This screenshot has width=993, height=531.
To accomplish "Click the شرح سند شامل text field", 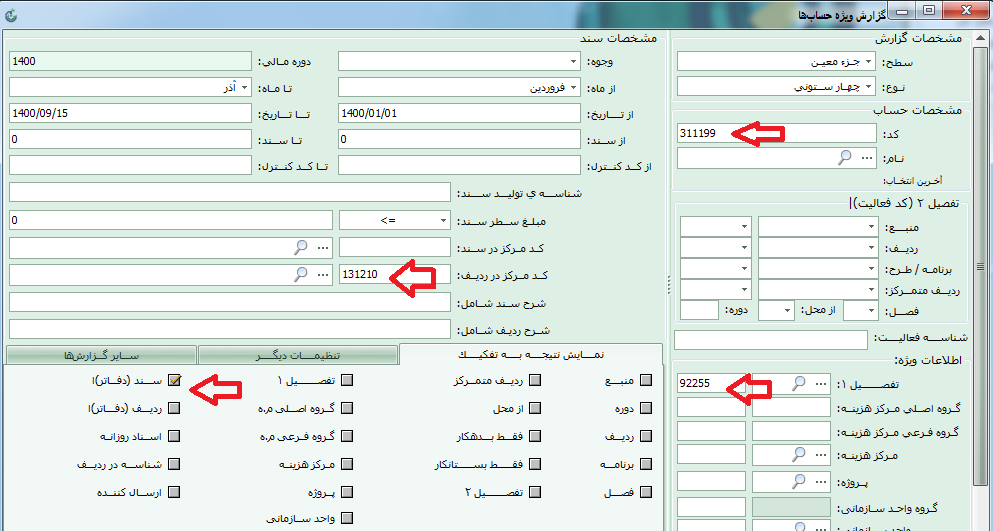I will tap(230, 302).
